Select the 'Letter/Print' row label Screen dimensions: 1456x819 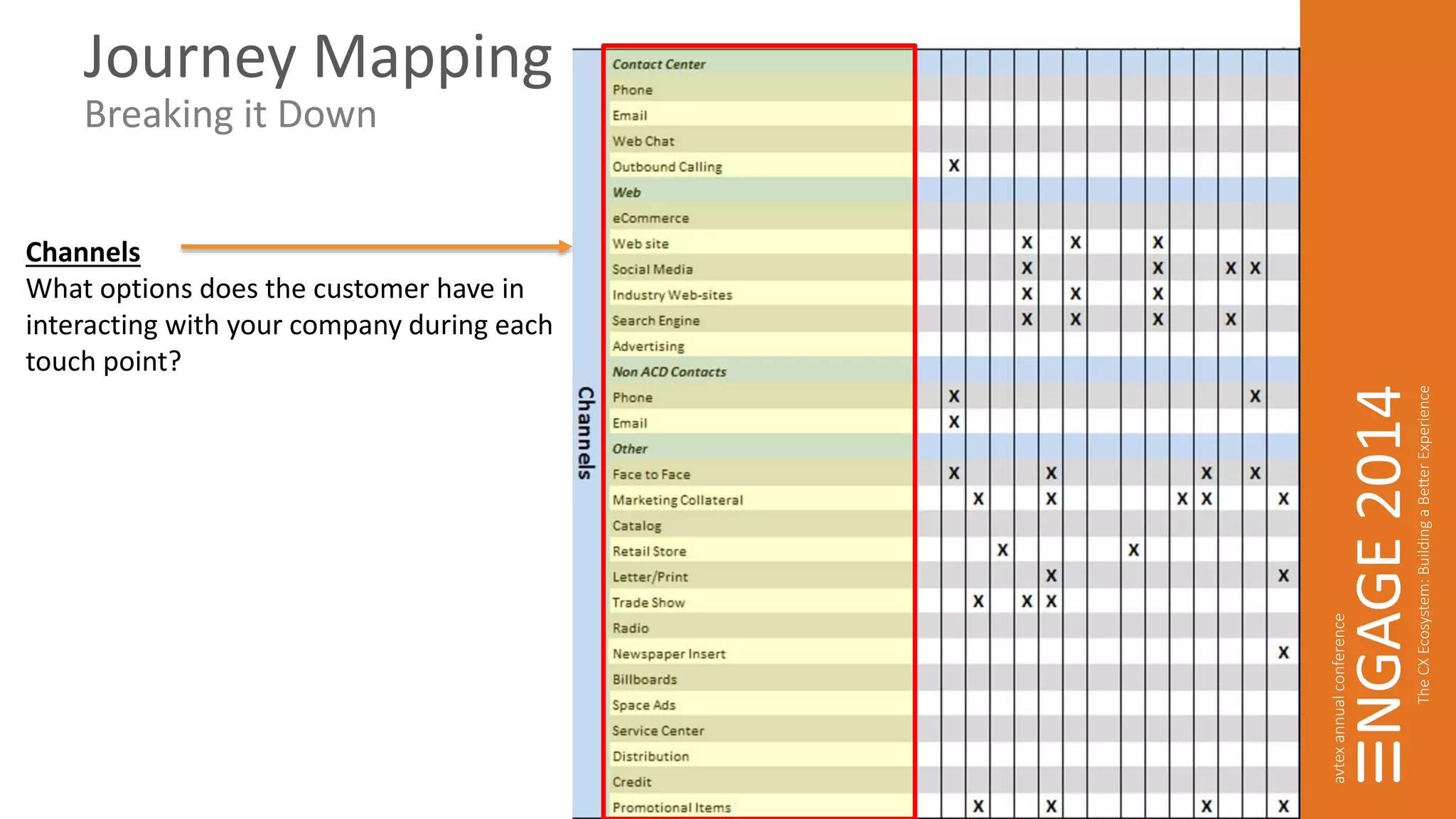click(x=650, y=577)
